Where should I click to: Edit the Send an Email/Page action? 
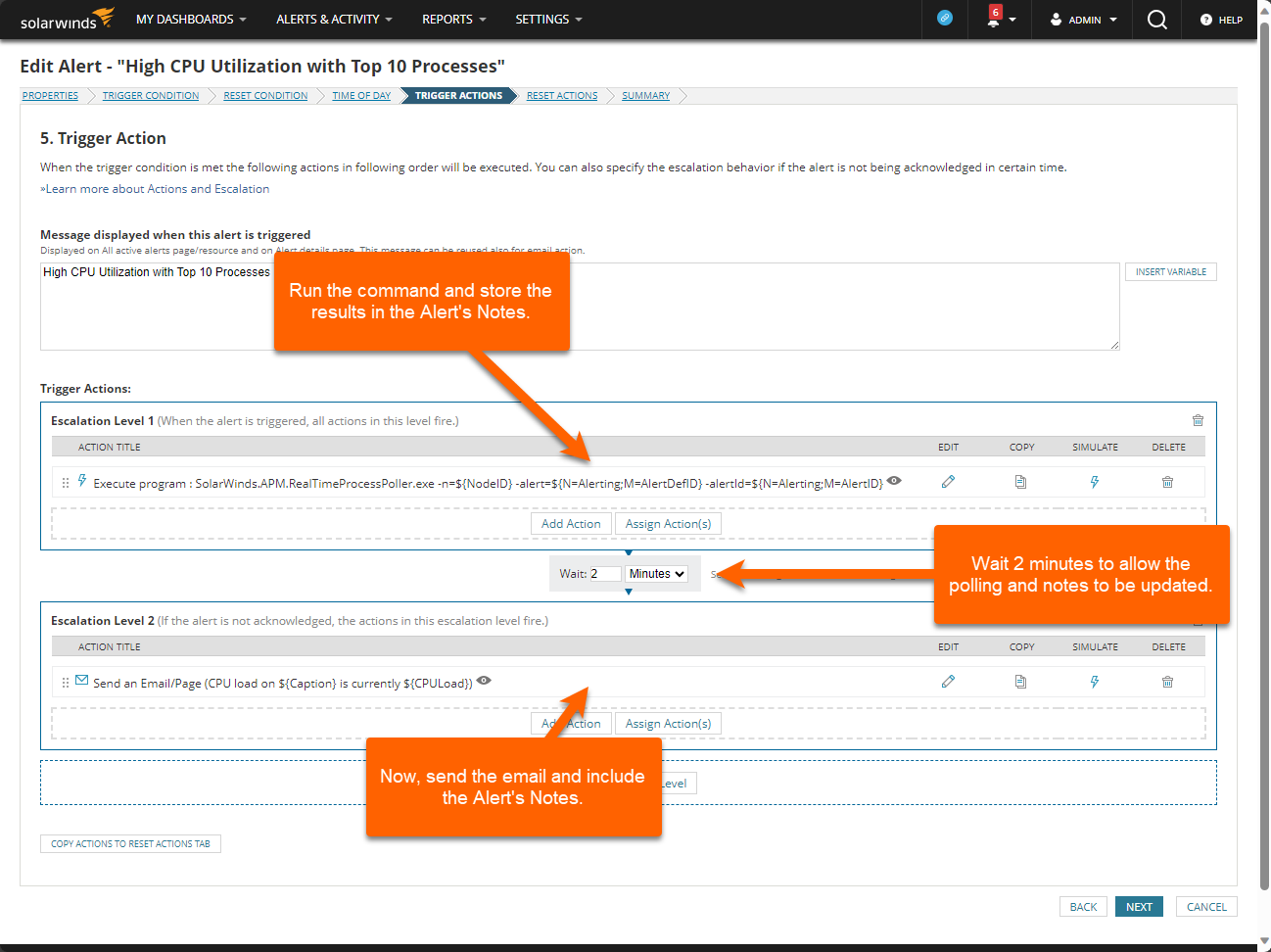pos(948,682)
